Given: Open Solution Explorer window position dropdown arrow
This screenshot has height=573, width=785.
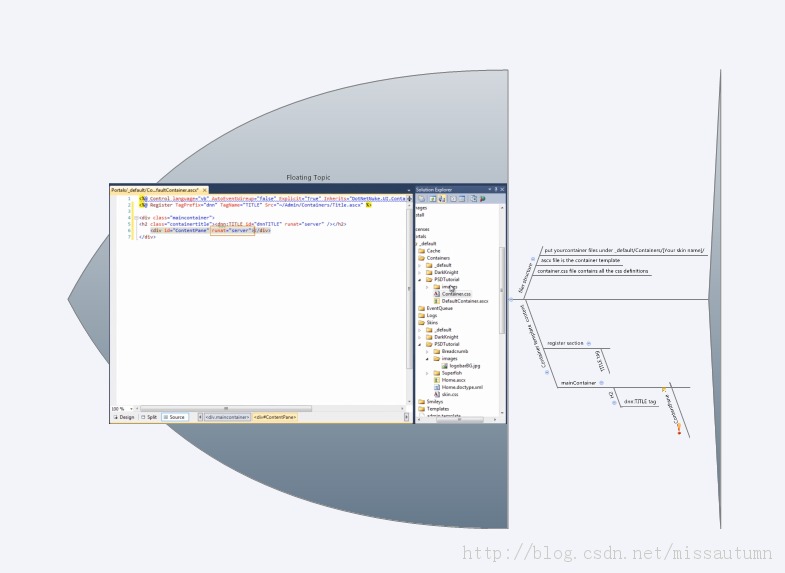Looking at the screenshot, I should pos(490,189).
